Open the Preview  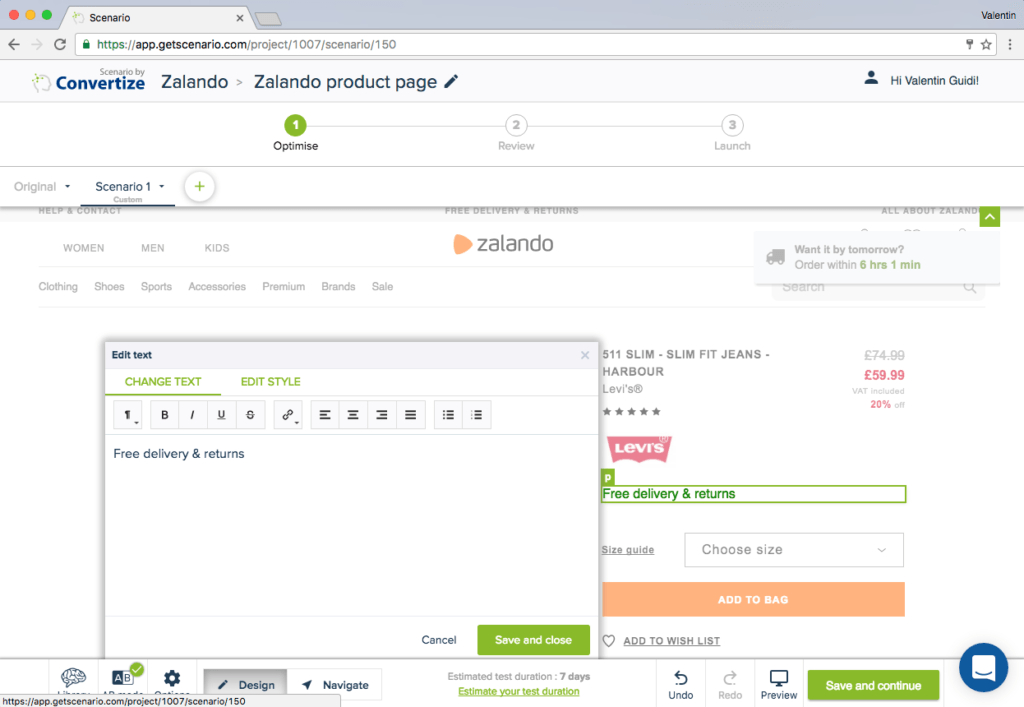coord(779,685)
